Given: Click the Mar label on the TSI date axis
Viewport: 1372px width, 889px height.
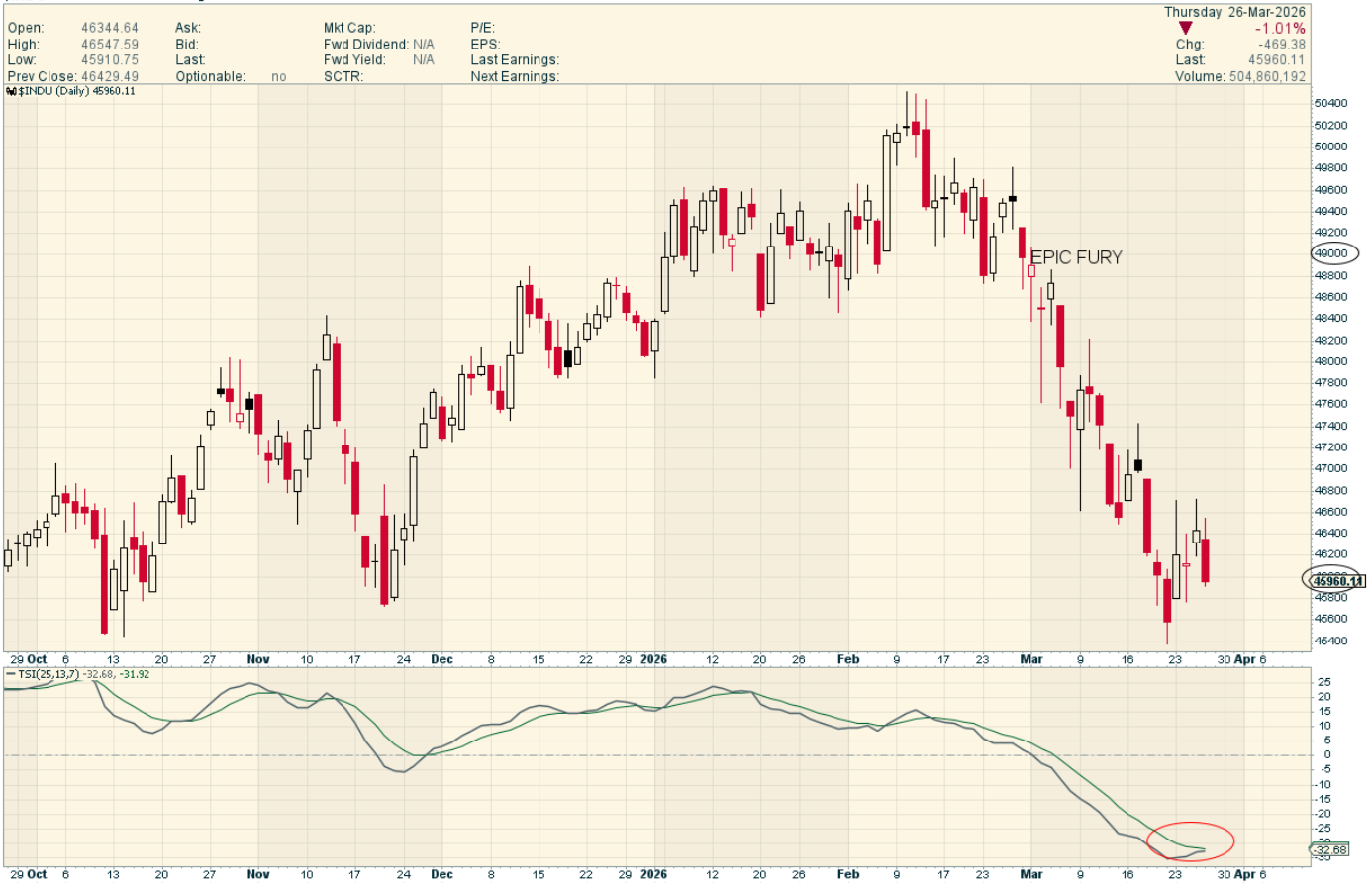Looking at the screenshot, I should (1031, 874).
